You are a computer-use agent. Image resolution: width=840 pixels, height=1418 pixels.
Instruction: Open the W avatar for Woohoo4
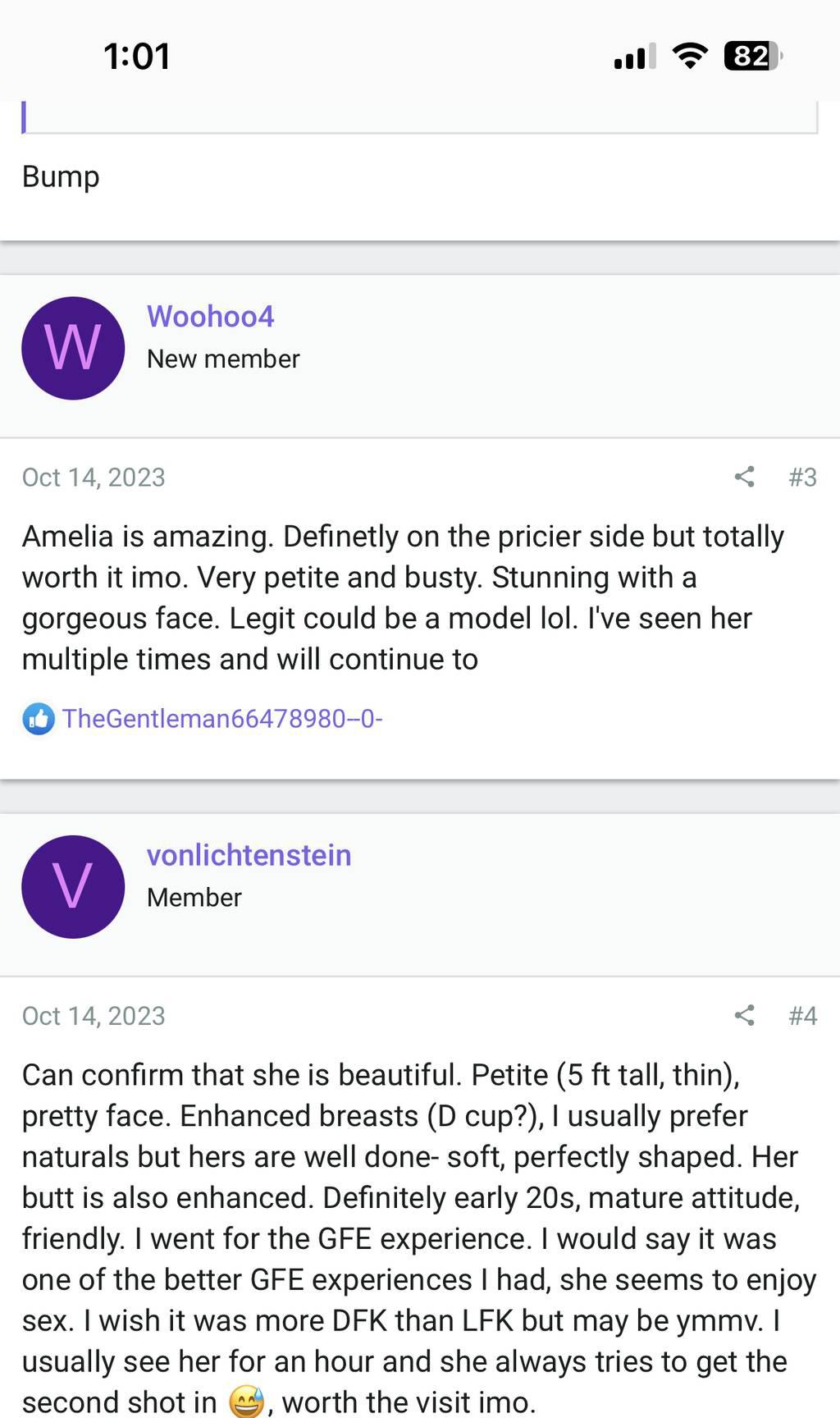click(73, 348)
